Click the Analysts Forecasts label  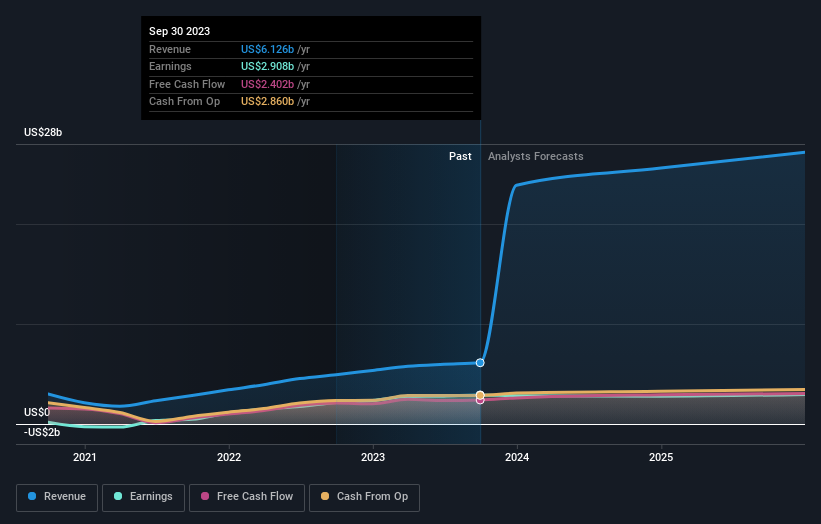tap(536, 157)
